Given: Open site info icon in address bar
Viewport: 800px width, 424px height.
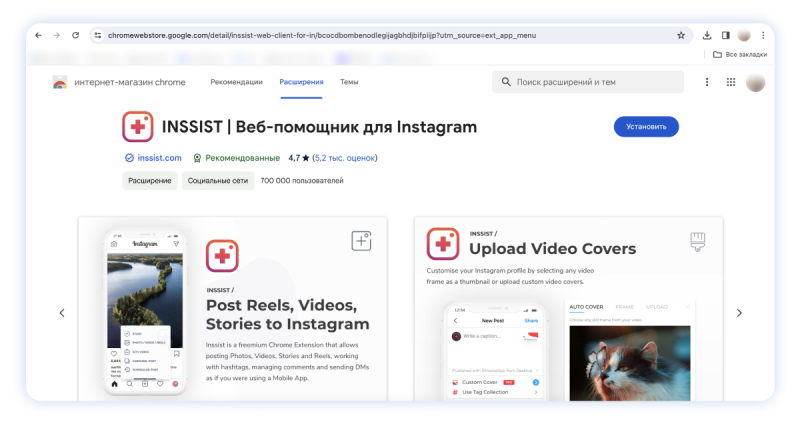Looking at the screenshot, I should point(98,35).
